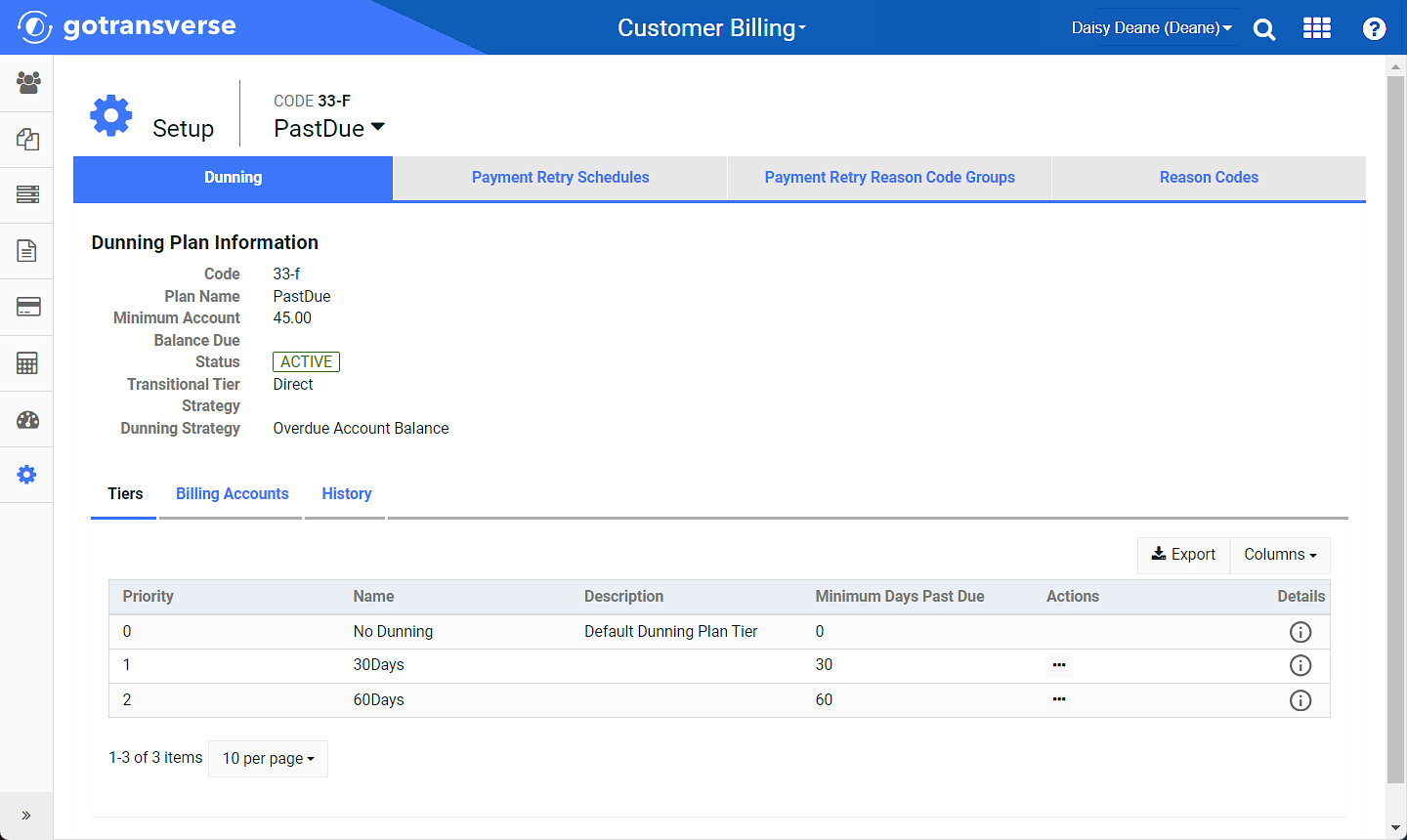Expand sidebar with double chevron icon
This screenshot has height=840, width=1407.
tap(26, 816)
